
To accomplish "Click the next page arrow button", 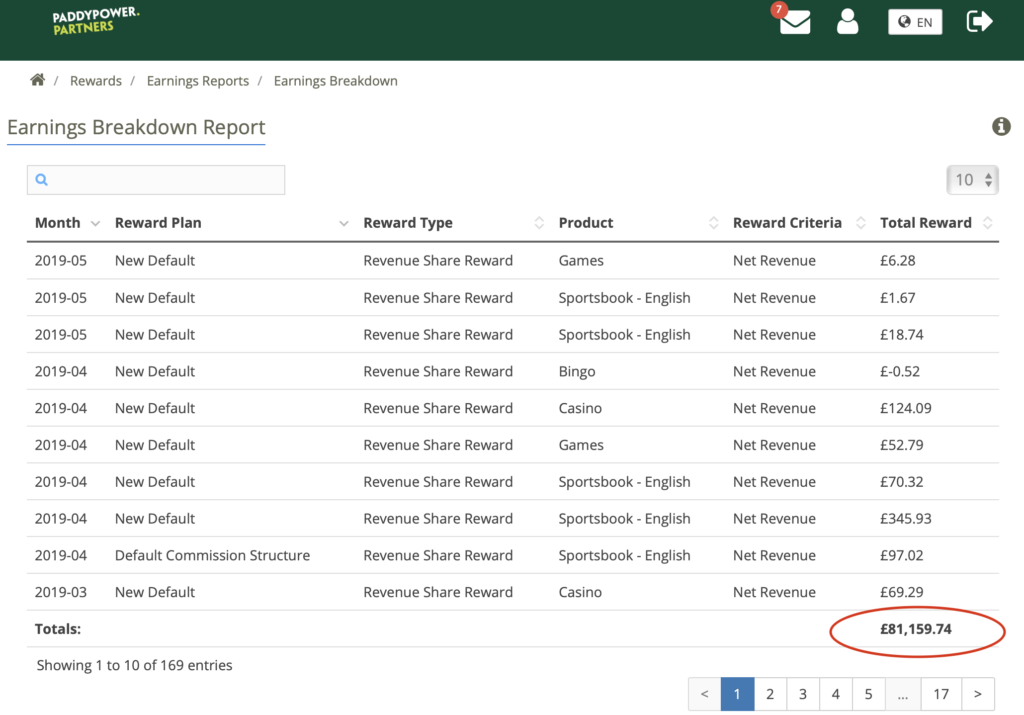I will pyautogui.click(x=978, y=694).
